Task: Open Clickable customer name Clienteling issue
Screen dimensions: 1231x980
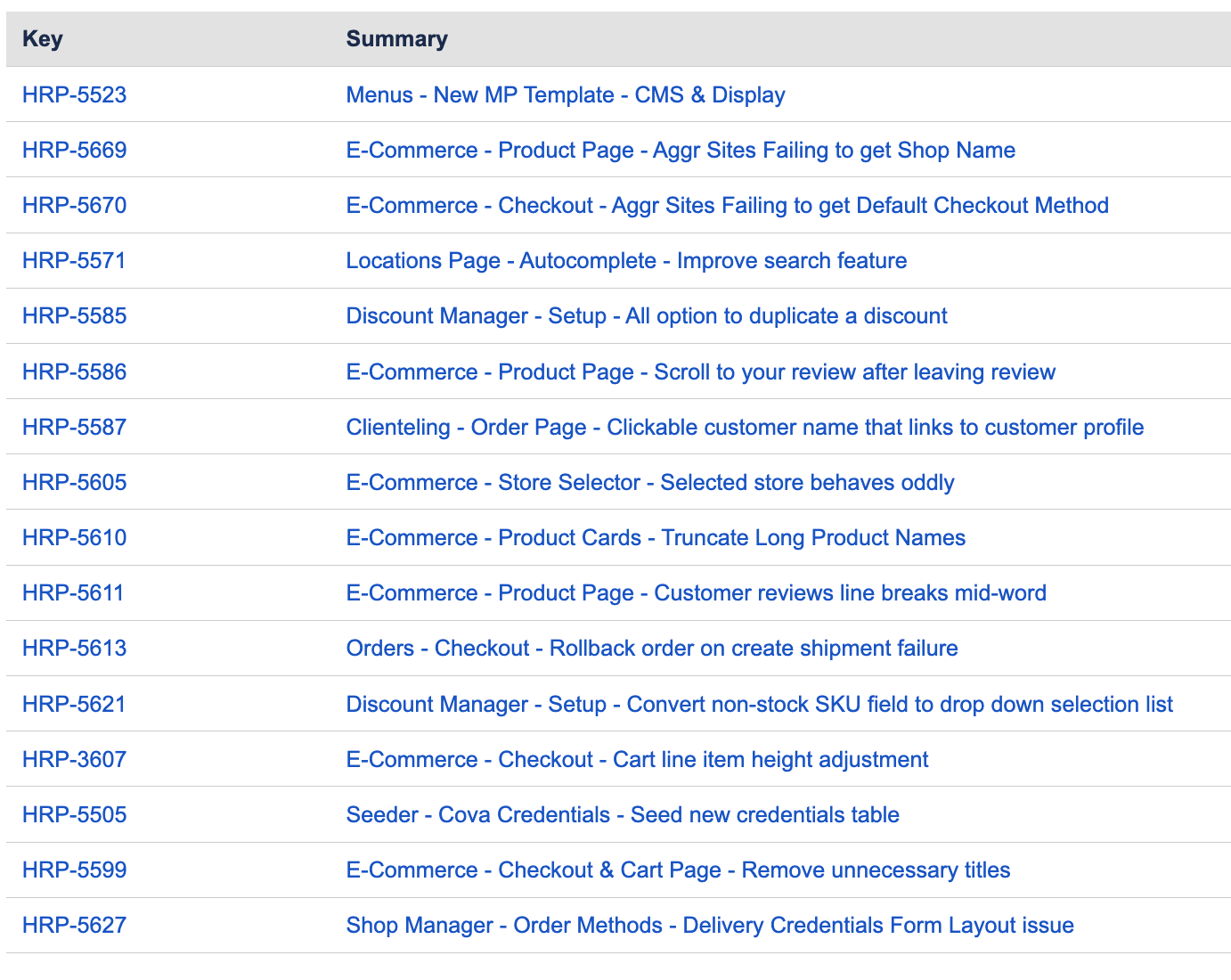Action: (744, 427)
